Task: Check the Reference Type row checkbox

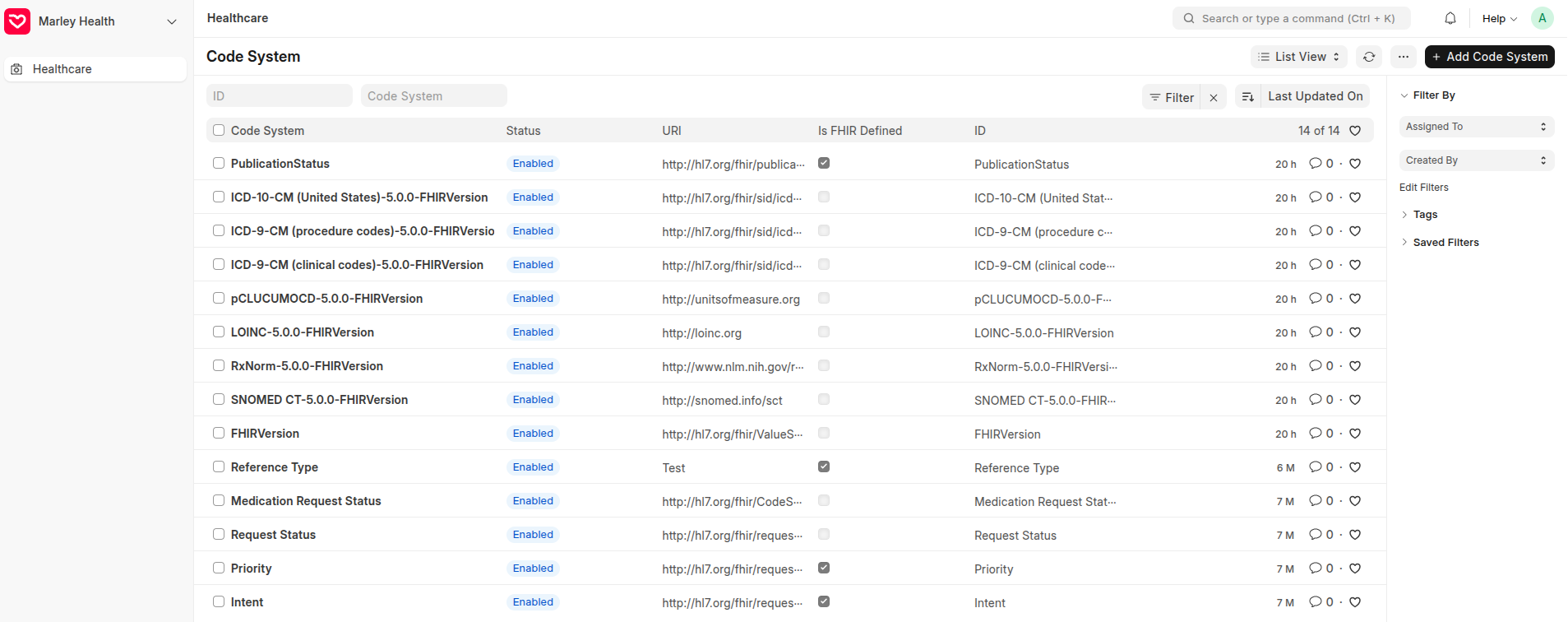Action: [x=219, y=466]
